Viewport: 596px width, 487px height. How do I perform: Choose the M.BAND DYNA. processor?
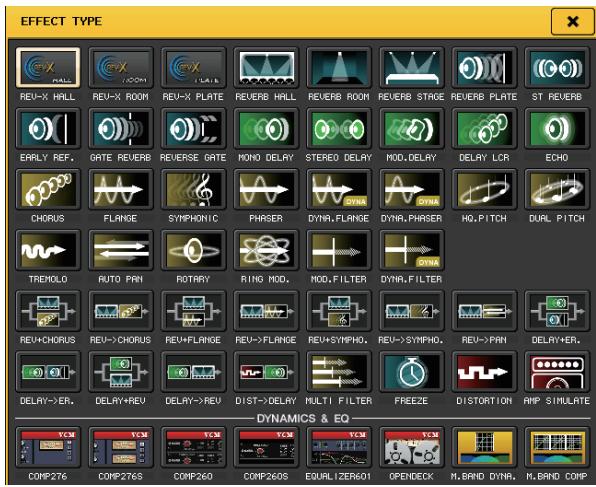(484, 447)
